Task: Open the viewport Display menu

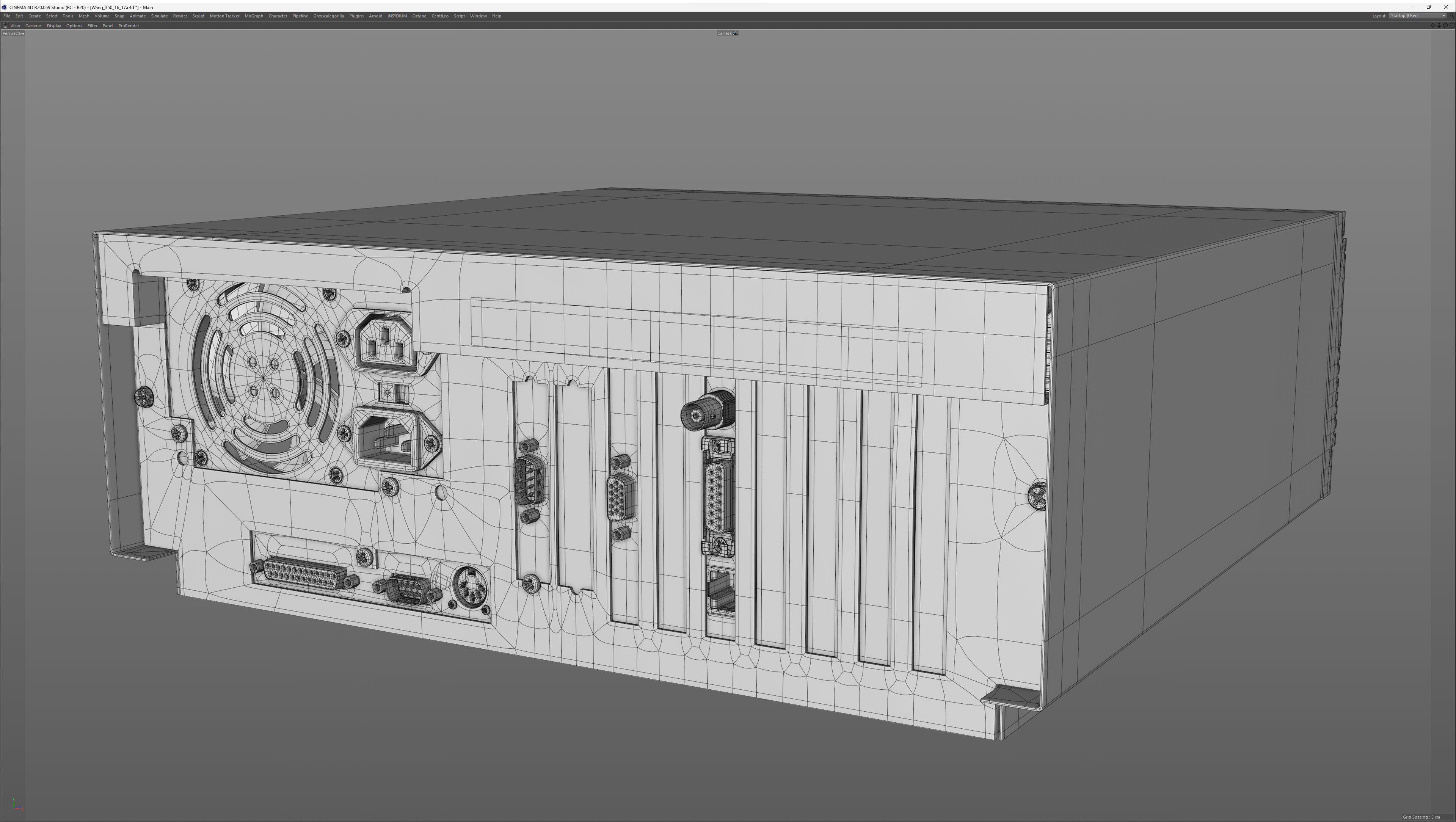Action: 54,26
